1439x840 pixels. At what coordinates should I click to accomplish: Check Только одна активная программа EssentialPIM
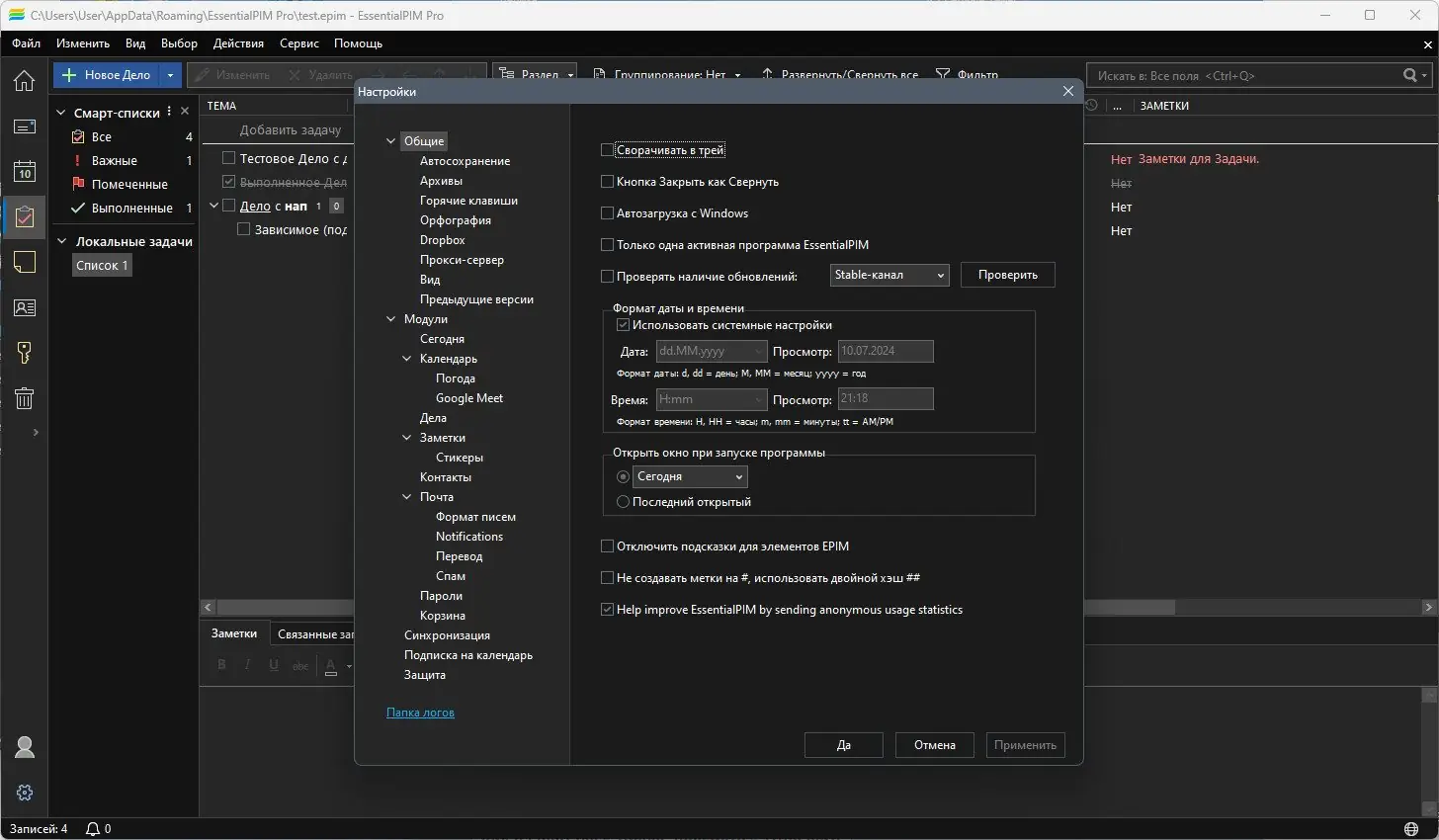pos(607,245)
